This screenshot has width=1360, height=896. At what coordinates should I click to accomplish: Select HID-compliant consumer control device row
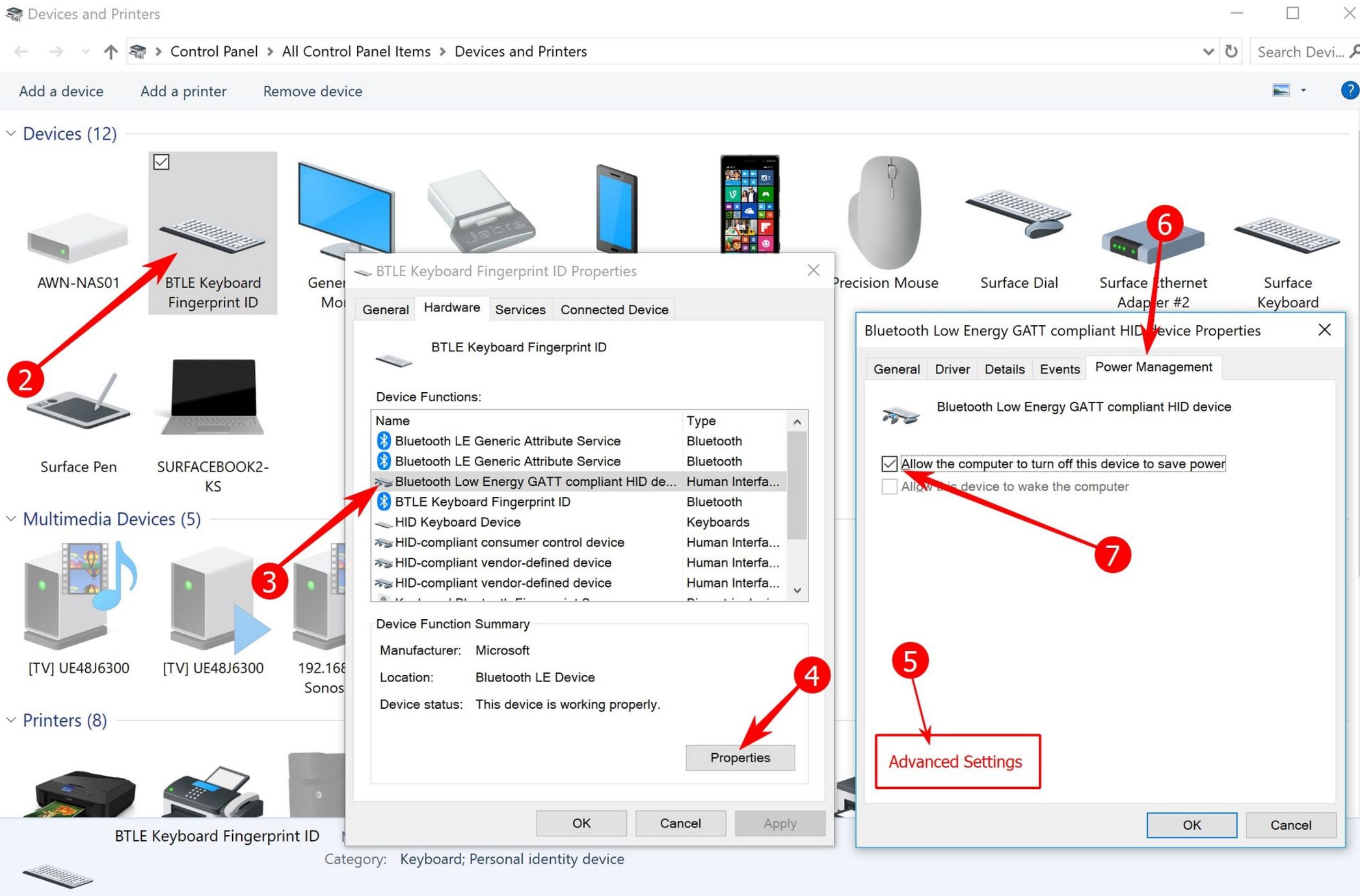[579, 542]
